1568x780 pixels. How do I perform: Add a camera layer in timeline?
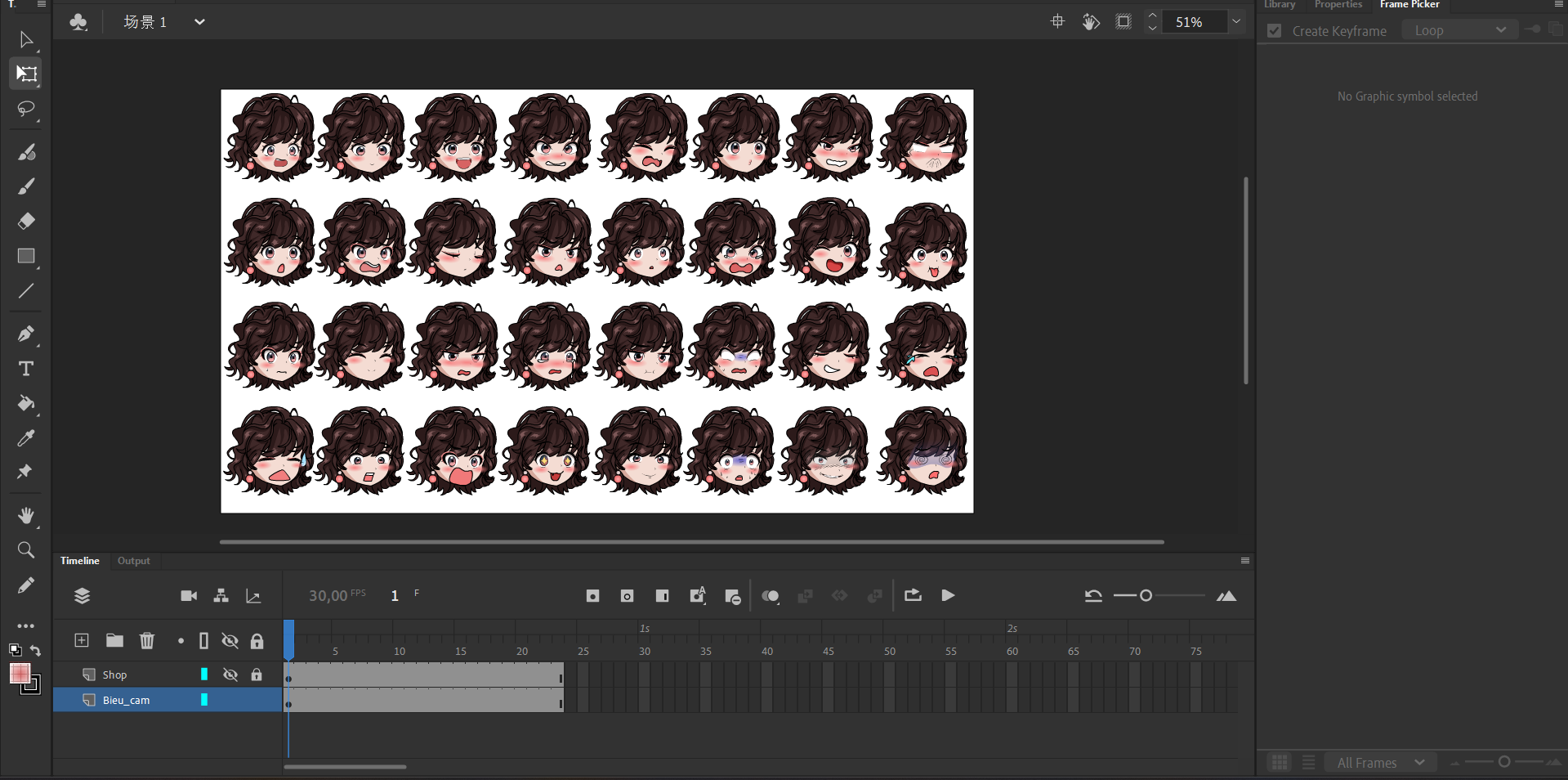coord(189,596)
